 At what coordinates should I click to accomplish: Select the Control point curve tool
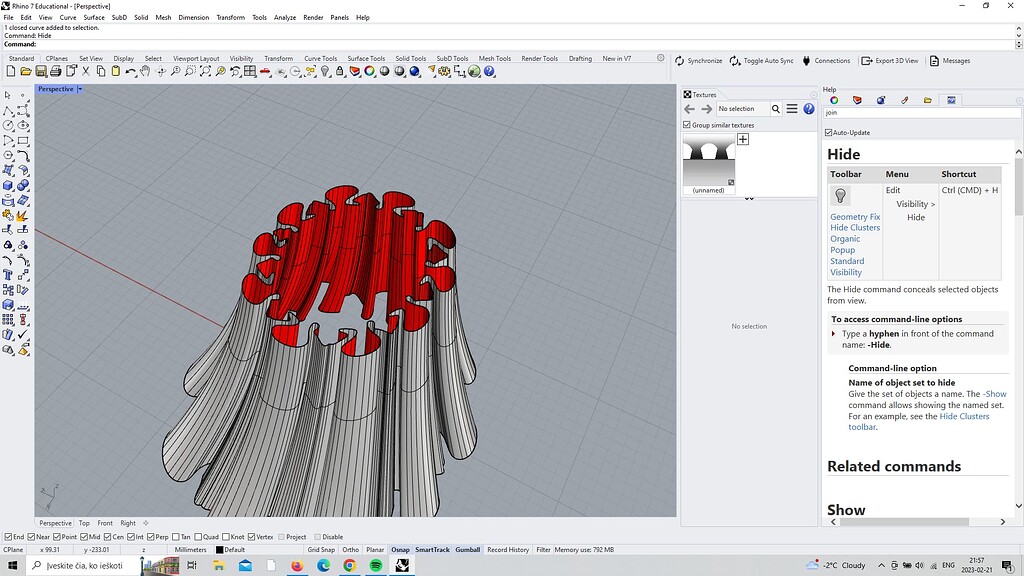(23, 110)
